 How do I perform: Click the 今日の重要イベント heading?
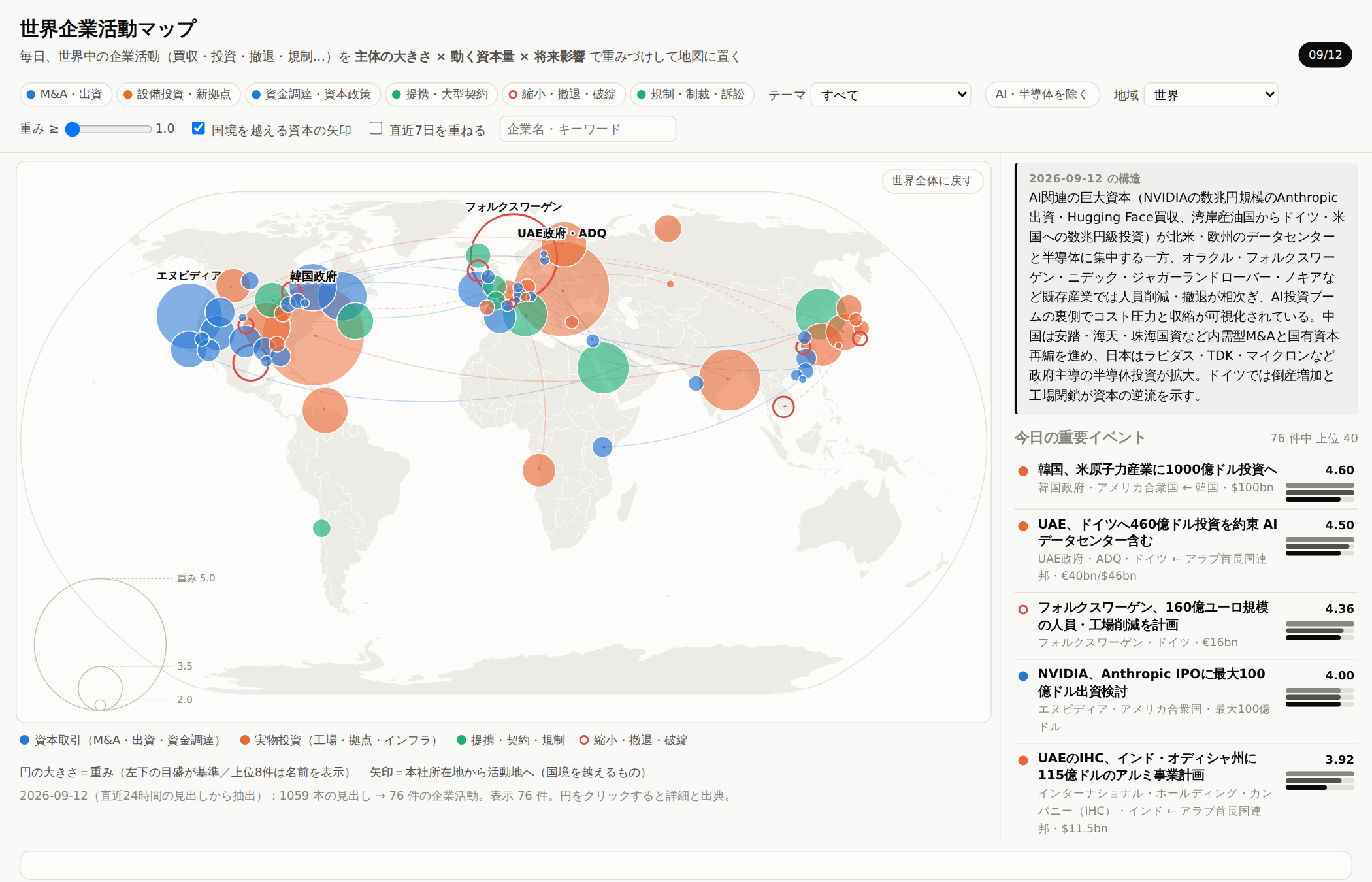tap(1080, 438)
